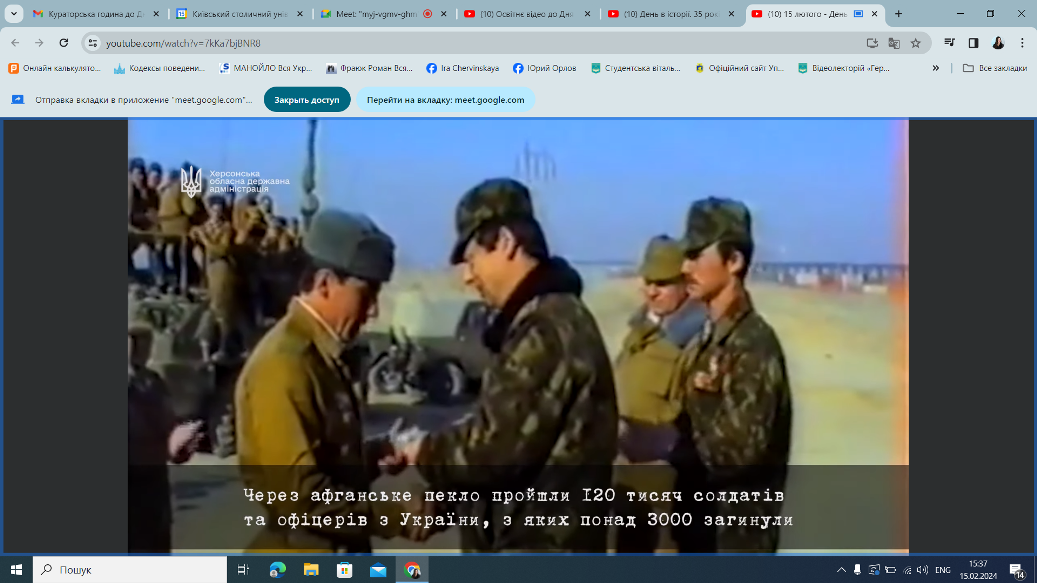Image resolution: width=1037 pixels, height=583 pixels.
Task: Click the install app icon in address bar
Action: point(872,43)
